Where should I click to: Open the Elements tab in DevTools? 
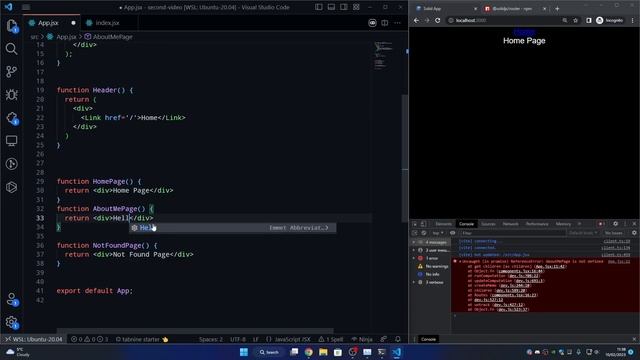coord(443,224)
